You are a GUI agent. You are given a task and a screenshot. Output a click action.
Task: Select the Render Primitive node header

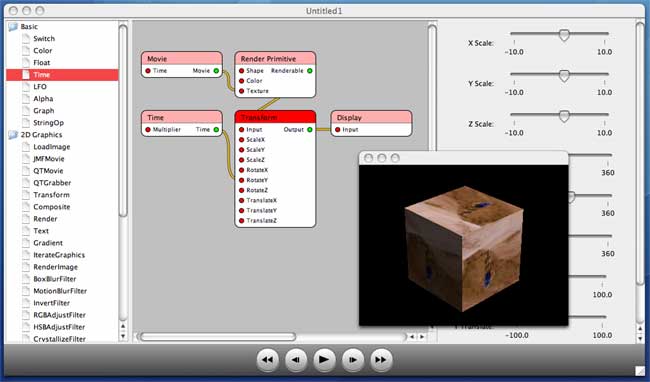click(275, 58)
